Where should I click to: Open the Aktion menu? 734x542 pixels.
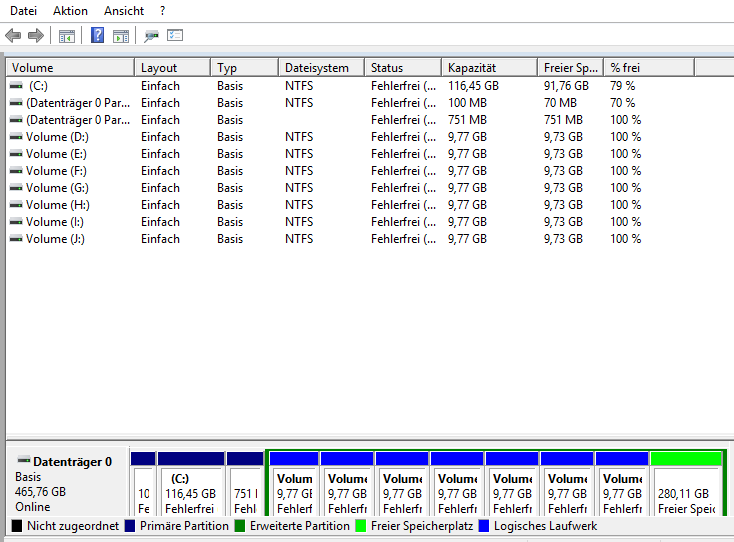(70, 10)
